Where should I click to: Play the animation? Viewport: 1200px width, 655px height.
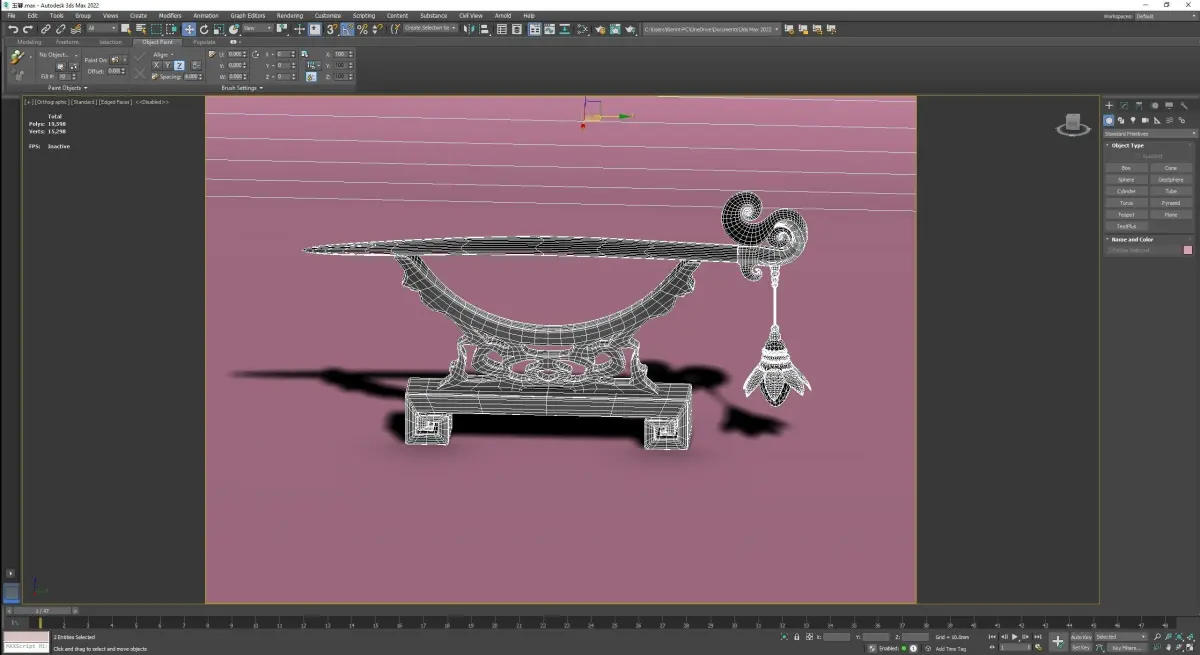point(1015,636)
